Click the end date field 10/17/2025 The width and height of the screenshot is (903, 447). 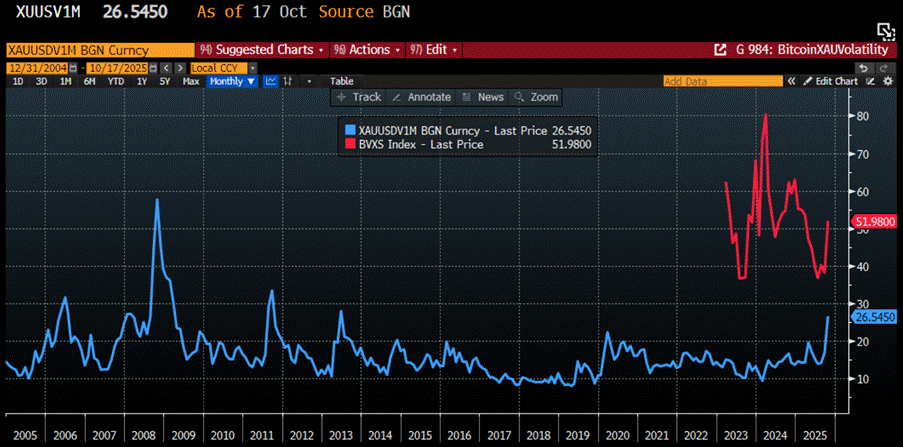(x=117, y=68)
